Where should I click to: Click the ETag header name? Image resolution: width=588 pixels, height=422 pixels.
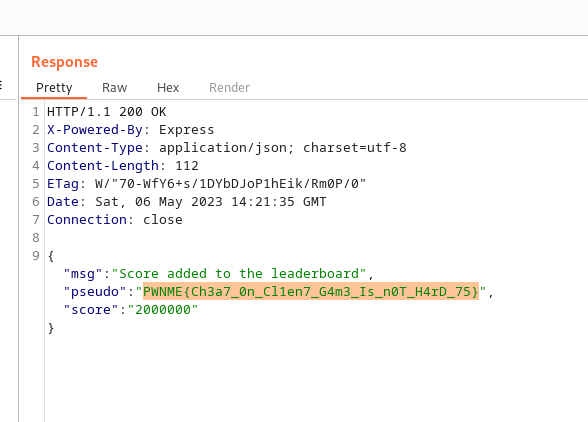click(x=63, y=184)
